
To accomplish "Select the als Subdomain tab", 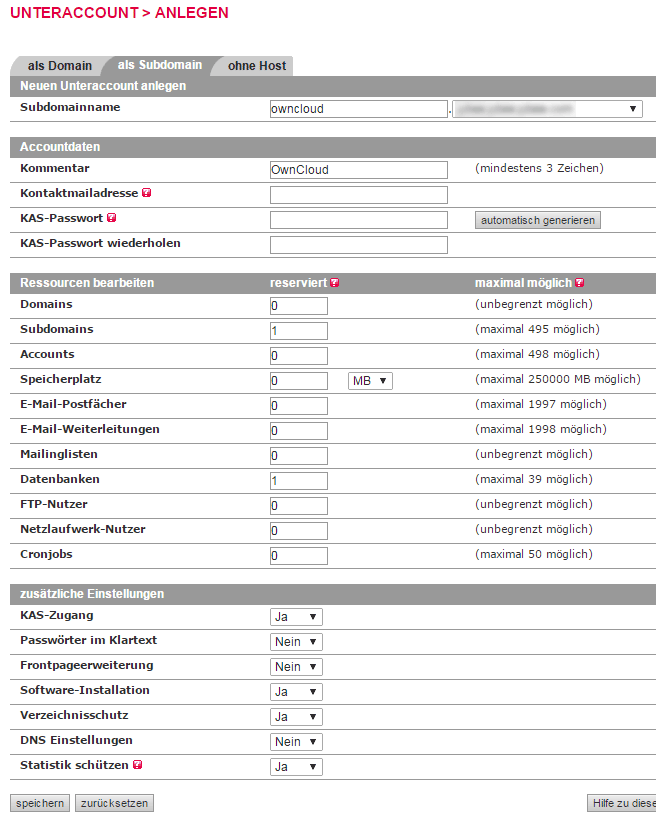I will pyautogui.click(x=160, y=65).
